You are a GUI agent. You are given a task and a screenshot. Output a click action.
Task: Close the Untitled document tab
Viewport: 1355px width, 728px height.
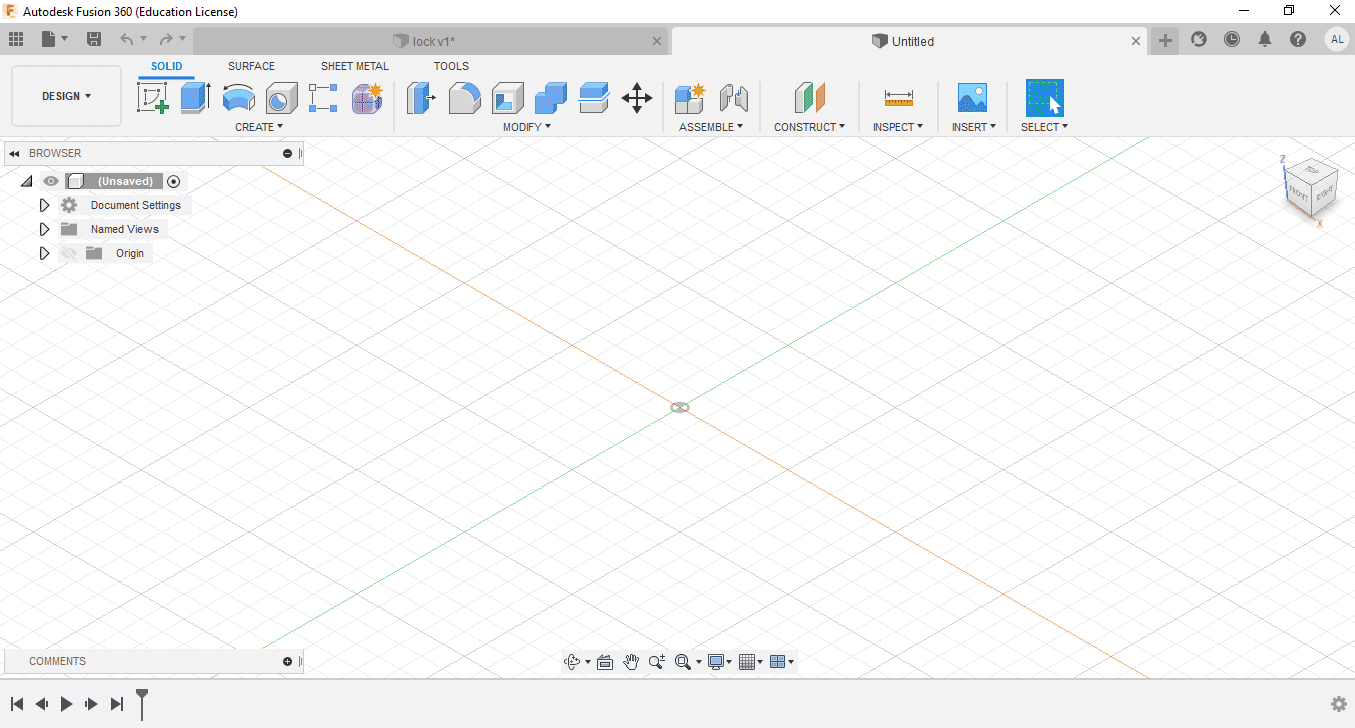[1136, 41]
